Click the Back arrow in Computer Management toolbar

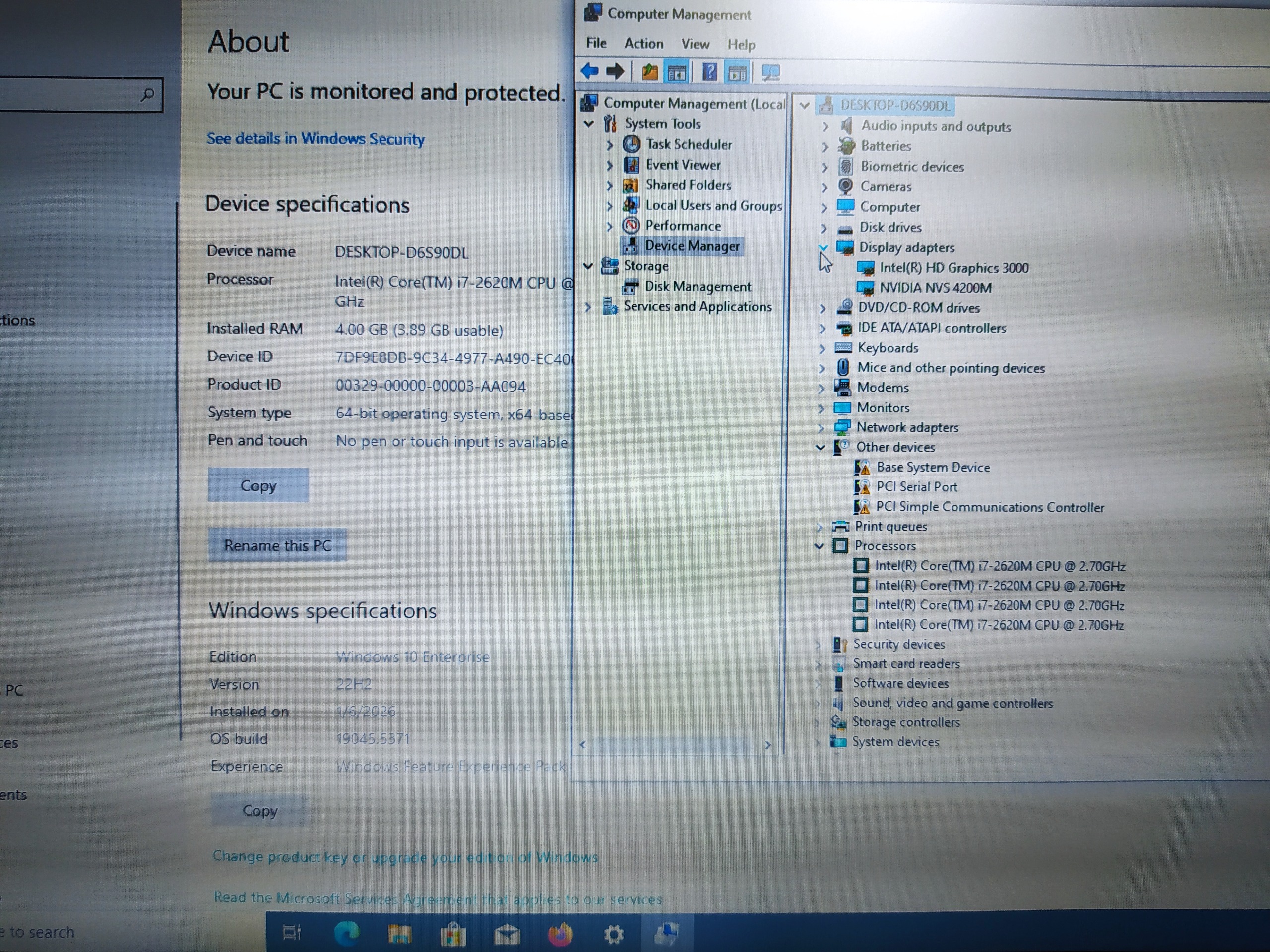click(590, 72)
